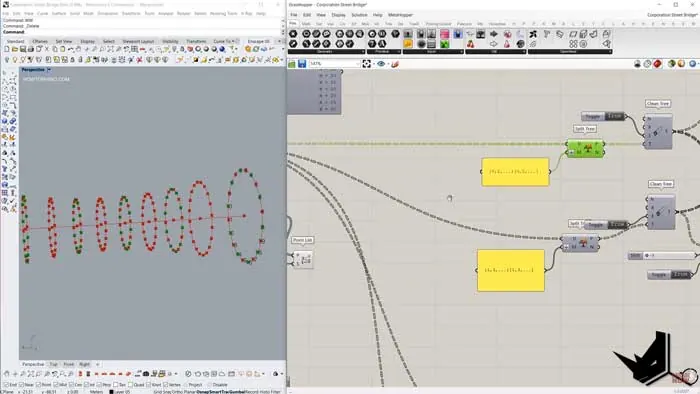Enable the Quad osnap checkbox
Screen dimensions: 700x394
coord(130,385)
